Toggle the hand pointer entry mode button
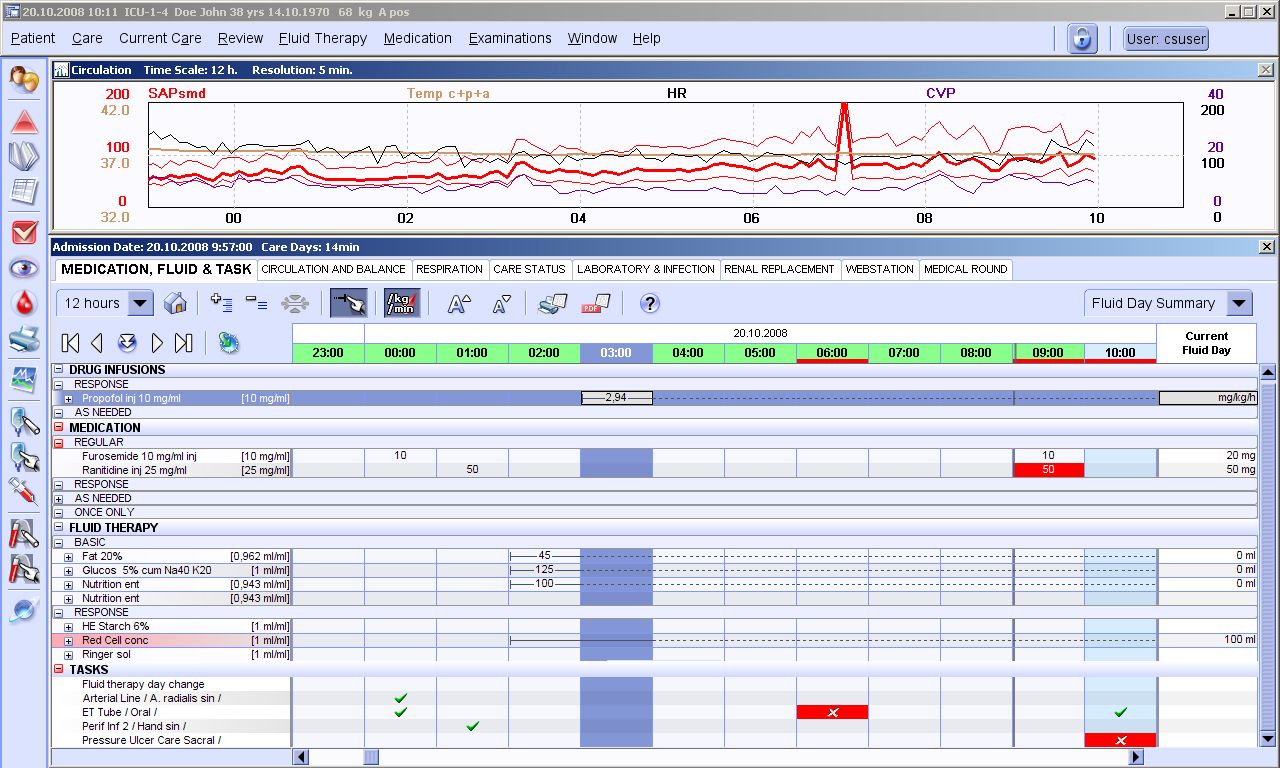The width and height of the screenshot is (1280, 768). 348,304
